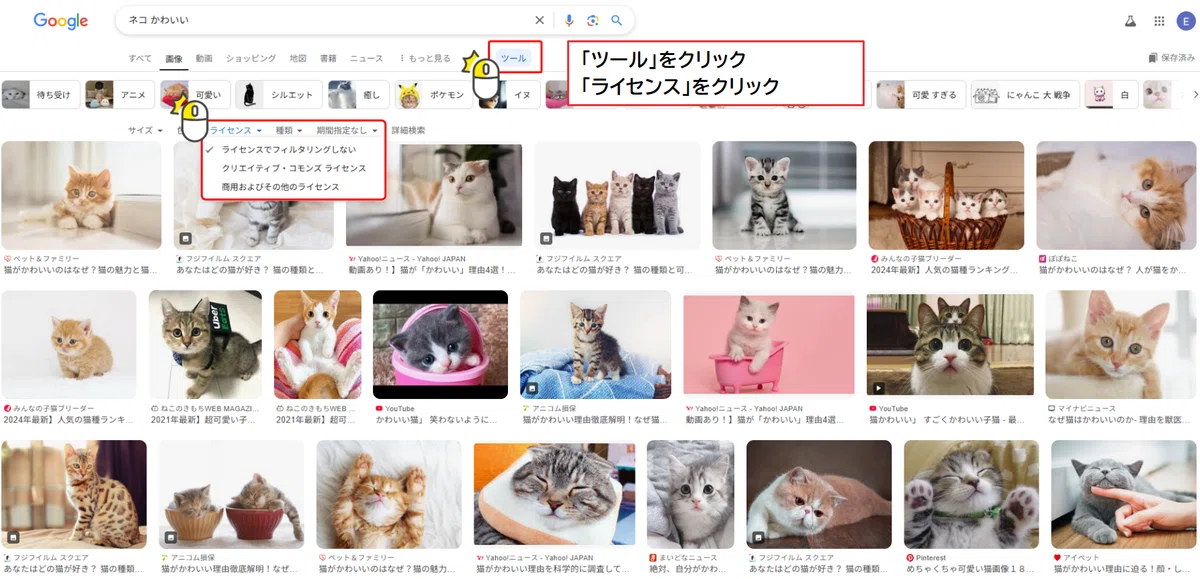Clear the search box with the X icon
Viewport: 1200px width, 579px height.
[x=540, y=20]
